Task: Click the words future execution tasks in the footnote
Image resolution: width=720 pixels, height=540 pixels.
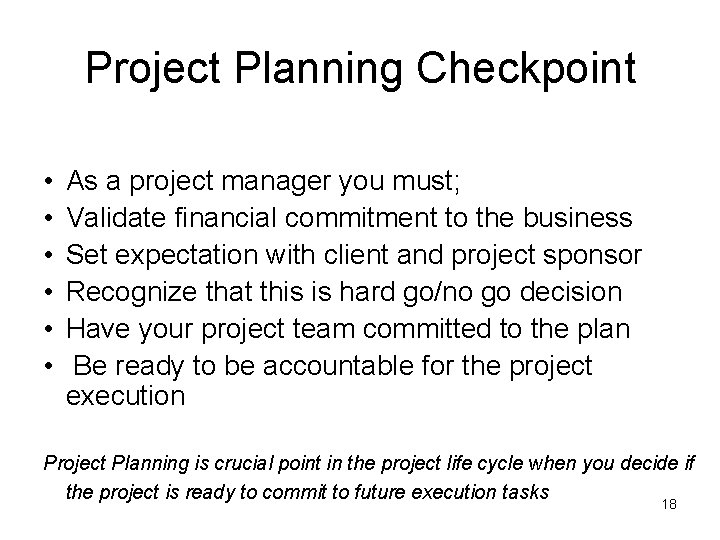Action: click(451, 492)
